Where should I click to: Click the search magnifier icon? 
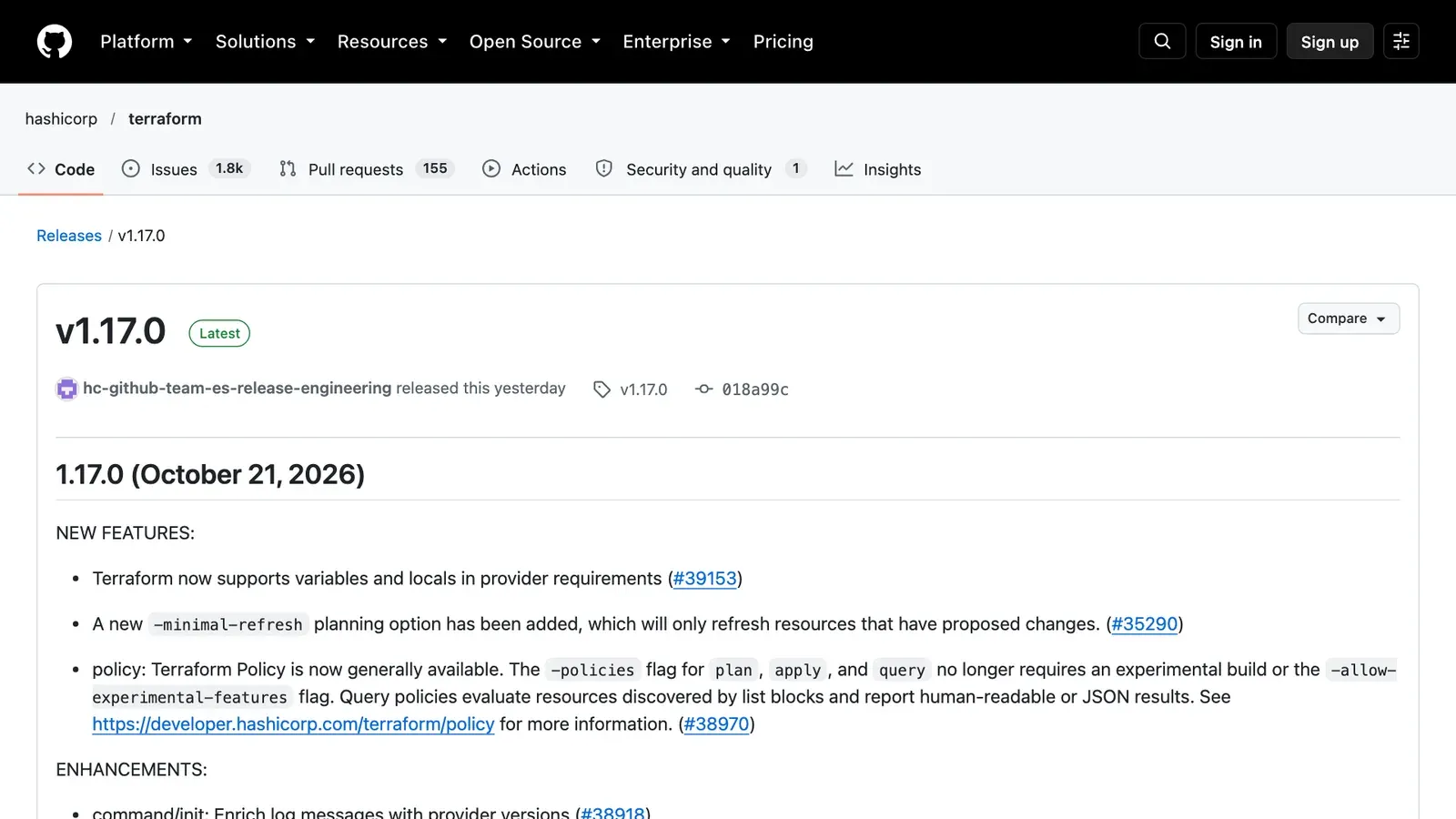[1162, 41]
